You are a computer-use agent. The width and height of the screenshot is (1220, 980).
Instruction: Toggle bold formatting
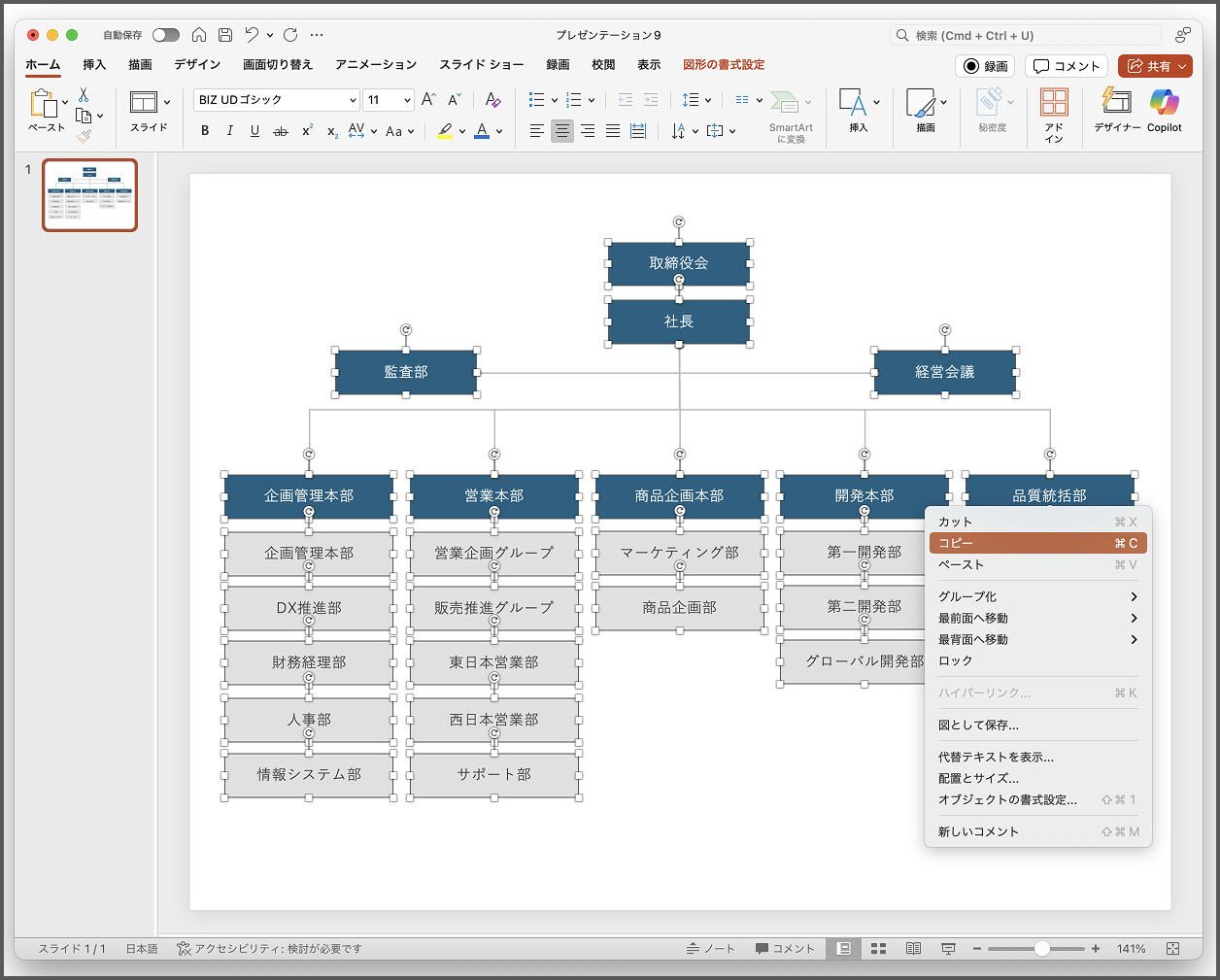click(205, 131)
